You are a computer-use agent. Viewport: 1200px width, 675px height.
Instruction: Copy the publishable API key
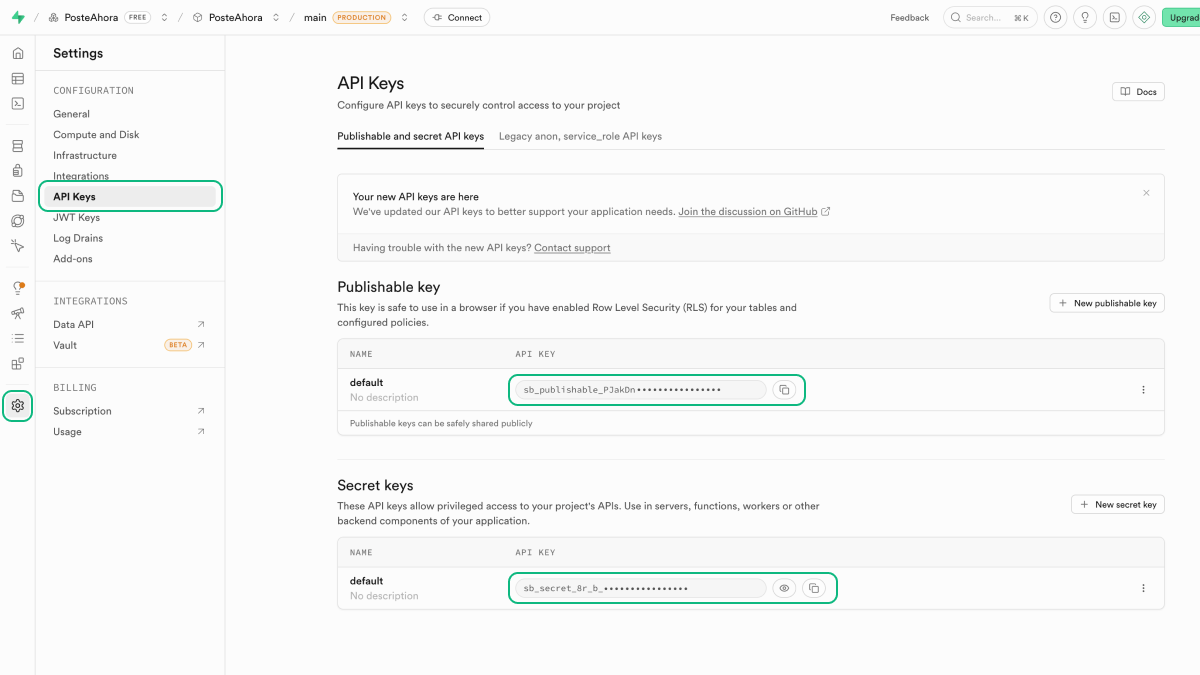[x=784, y=389]
